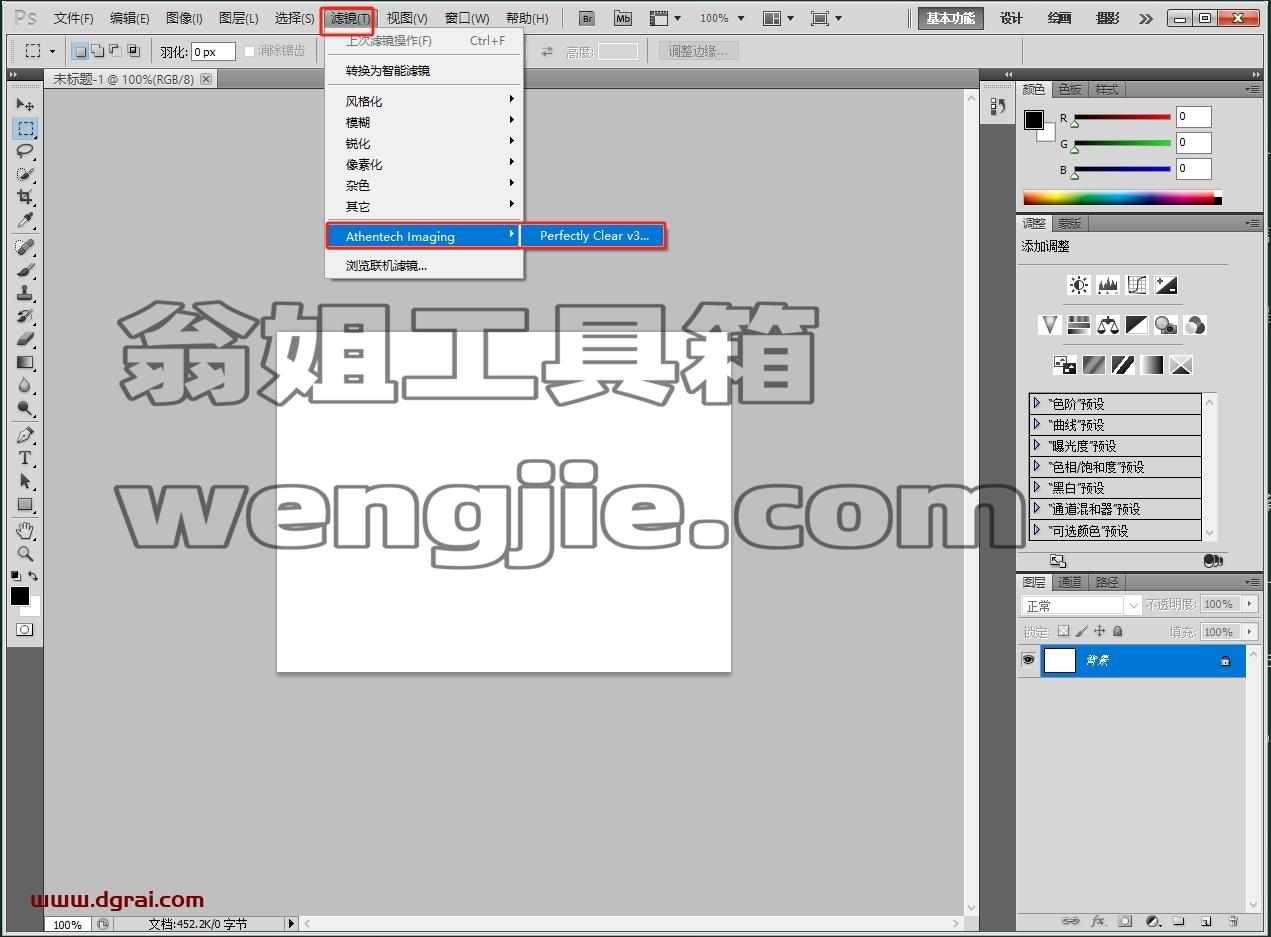The image size is (1271, 937).
Task: Select the Gradient tool
Action: point(25,362)
